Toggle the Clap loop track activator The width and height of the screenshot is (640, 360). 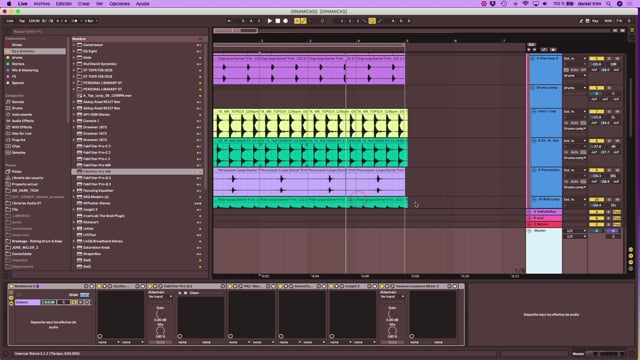point(596,59)
